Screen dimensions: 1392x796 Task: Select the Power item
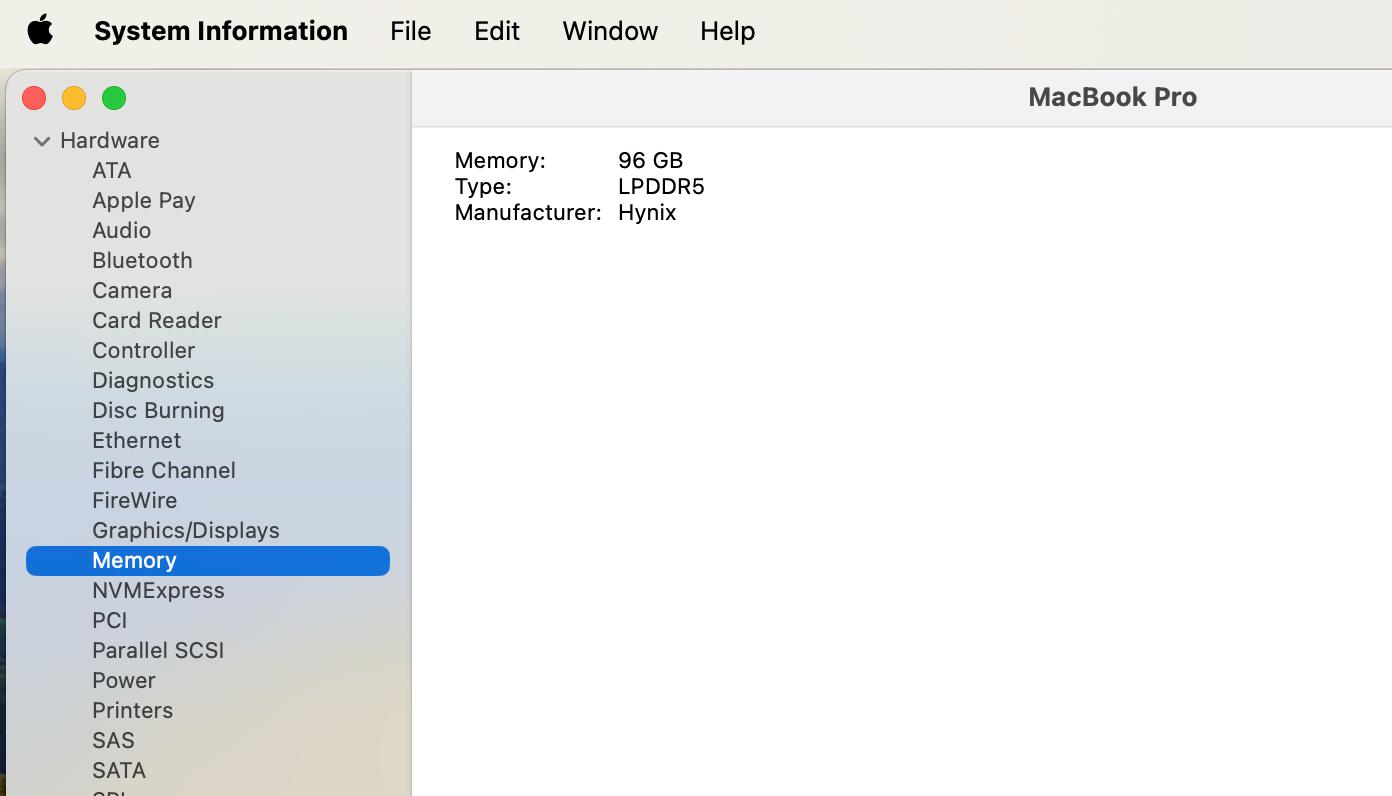(124, 680)
